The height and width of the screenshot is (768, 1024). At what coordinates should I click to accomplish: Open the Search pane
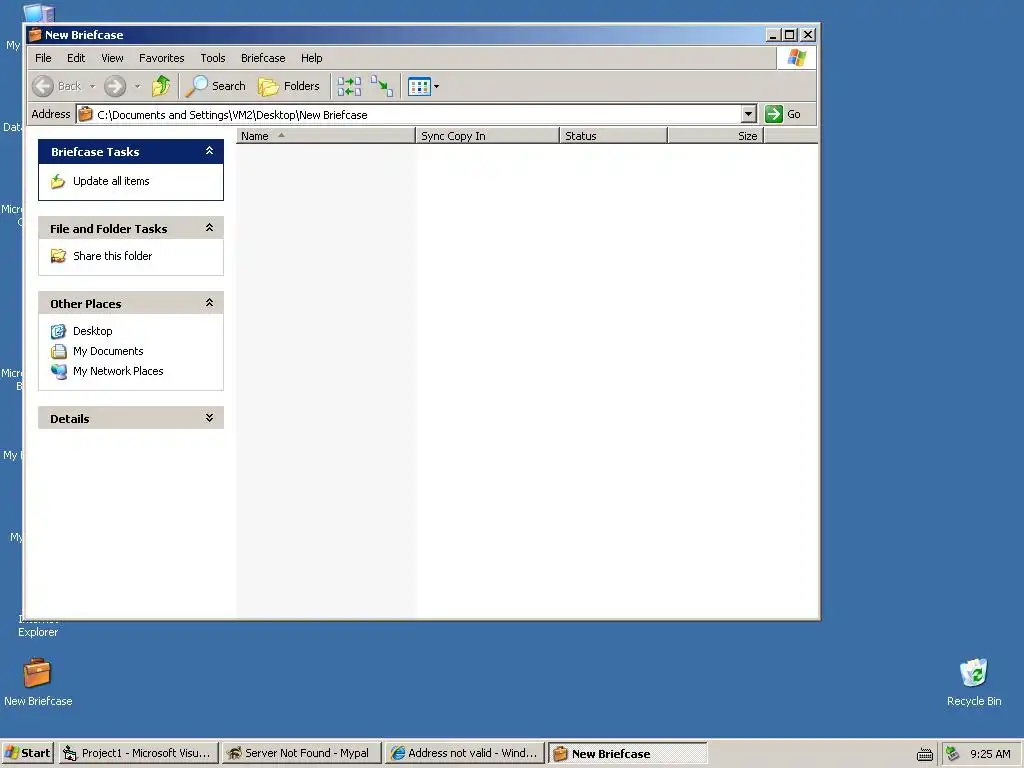point(216,86)
